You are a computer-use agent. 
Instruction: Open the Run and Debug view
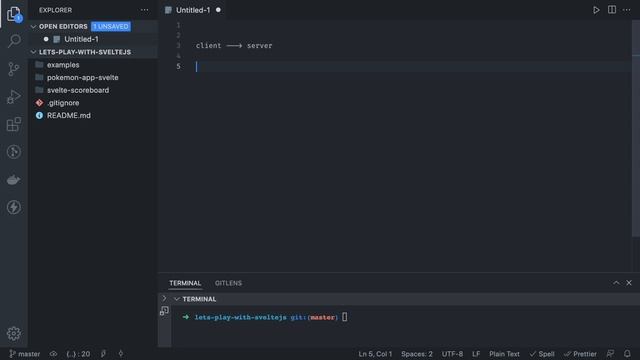[x=14, y=97]
